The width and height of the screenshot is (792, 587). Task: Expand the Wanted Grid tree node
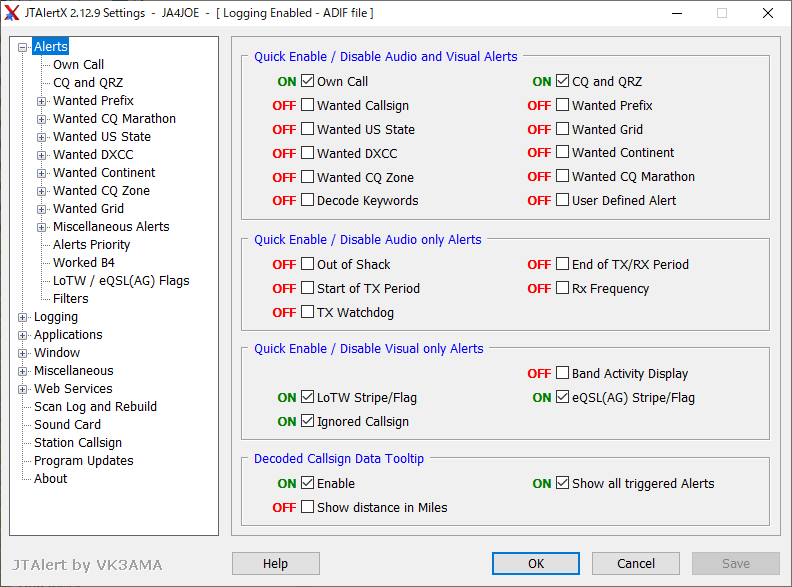tap(41, 210)
